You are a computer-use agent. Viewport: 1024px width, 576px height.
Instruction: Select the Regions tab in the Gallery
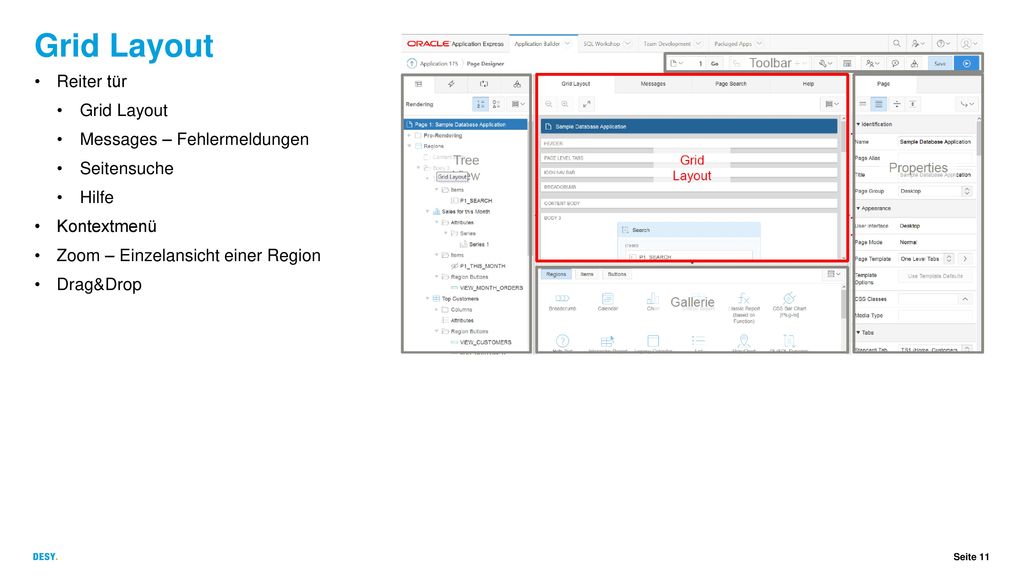coord(556,274)
